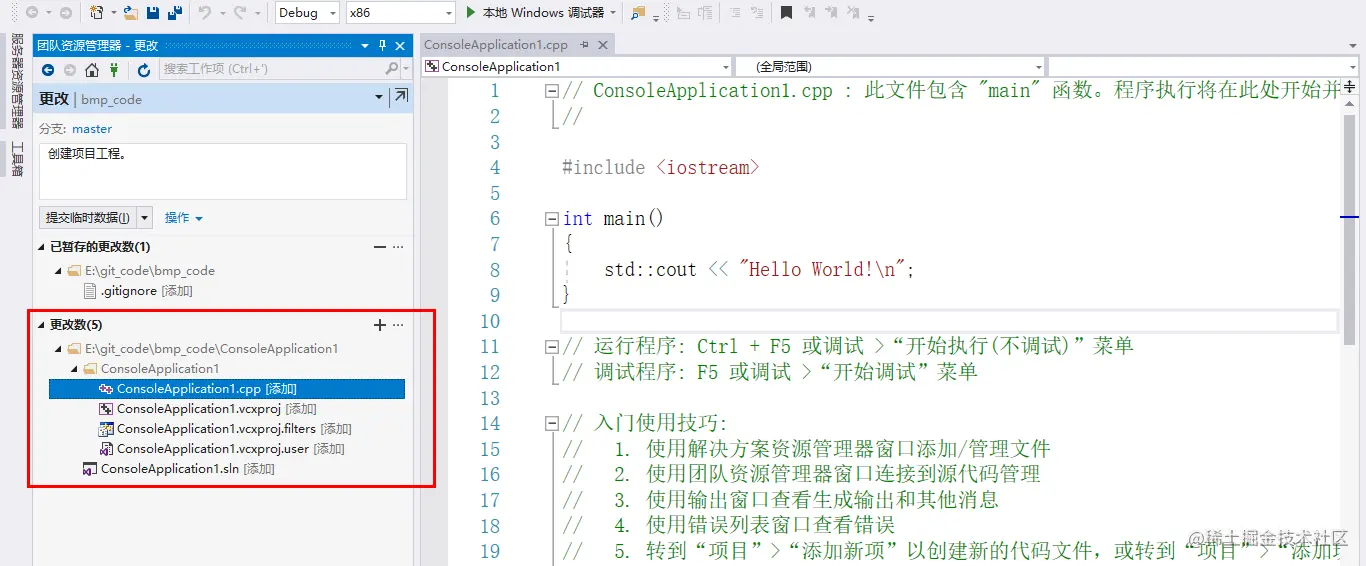Viewport: 1366px width, 566px height.
Task: Stage all changes with the plus icon
Action: pyautogui.click(x=379, y=325)
